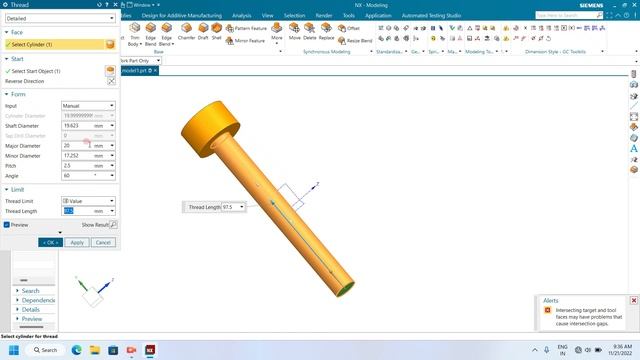The image size is (640, 360).
Task: Close the Alerts notification
Action: point(633,300)
